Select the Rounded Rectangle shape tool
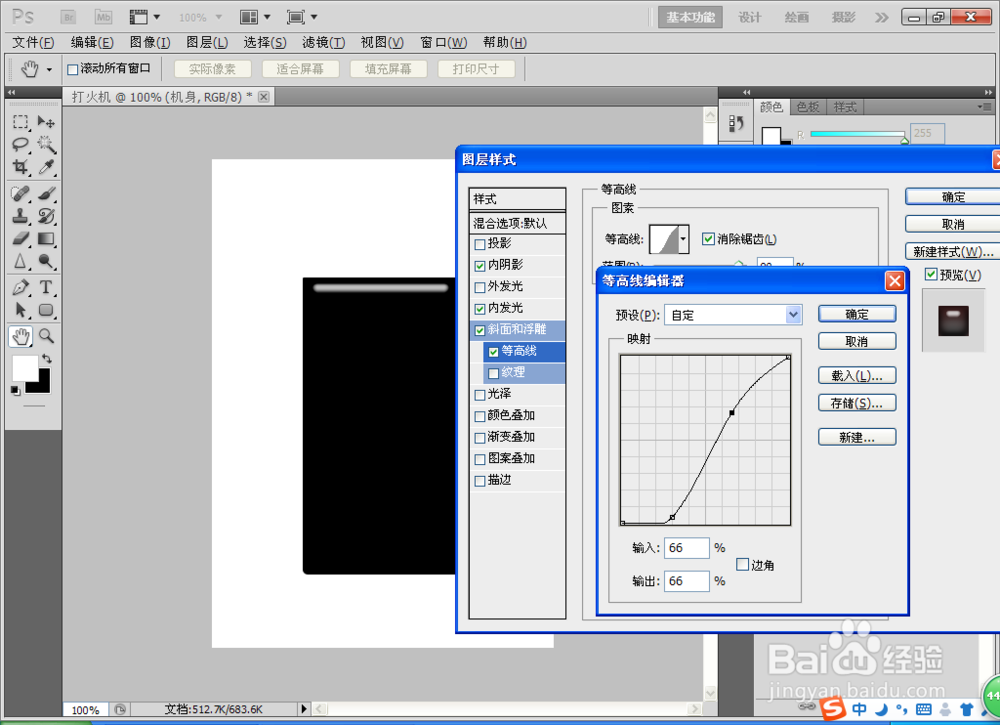The width and height of the screenshot is (1000, 725). click(x=46, y=310)
